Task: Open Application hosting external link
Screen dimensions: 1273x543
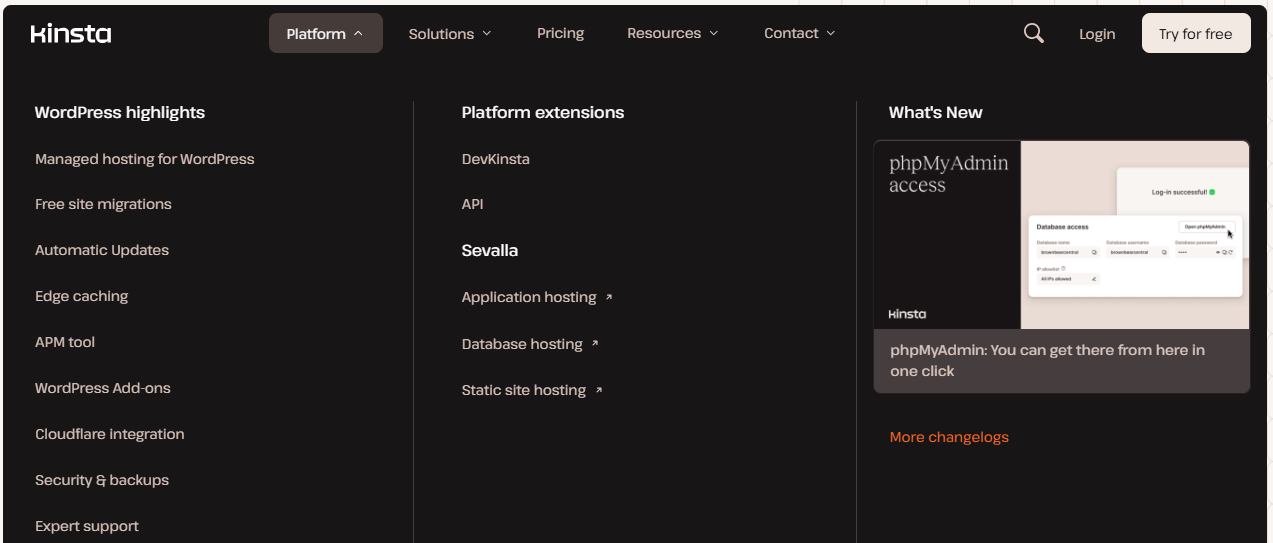Action: pos(537,297)
